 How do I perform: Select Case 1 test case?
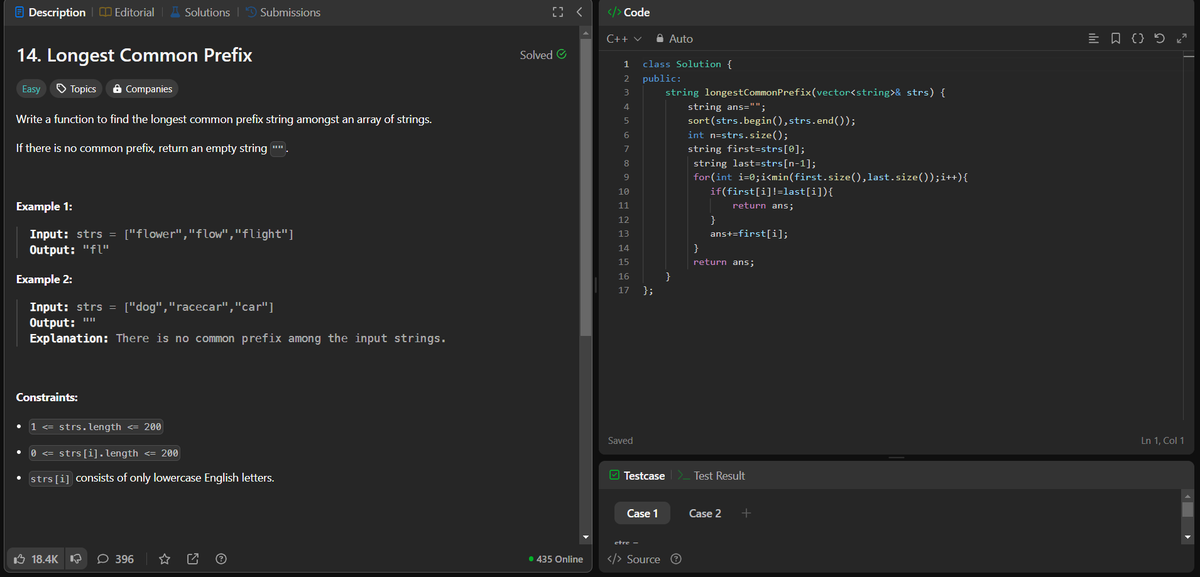[642, 513]
